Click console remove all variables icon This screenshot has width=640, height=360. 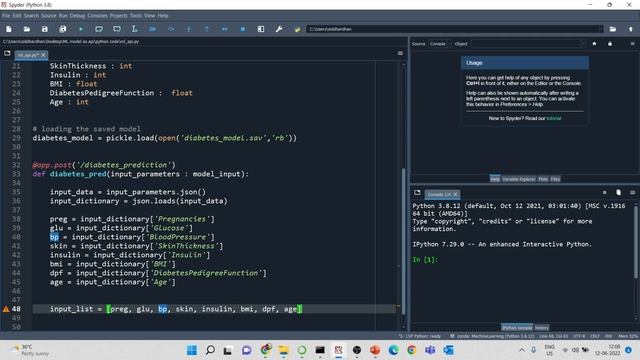(x=618, y=192)
